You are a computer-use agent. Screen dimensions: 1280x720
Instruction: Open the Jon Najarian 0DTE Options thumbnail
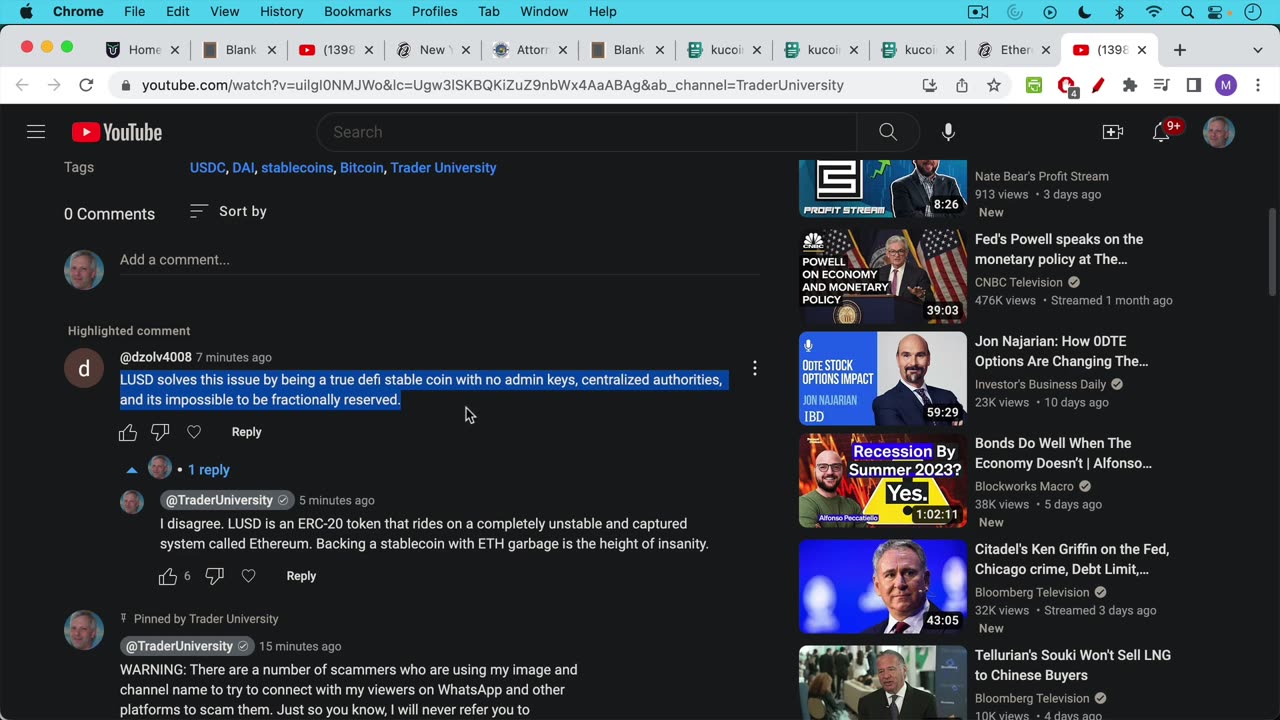[883, 378]
